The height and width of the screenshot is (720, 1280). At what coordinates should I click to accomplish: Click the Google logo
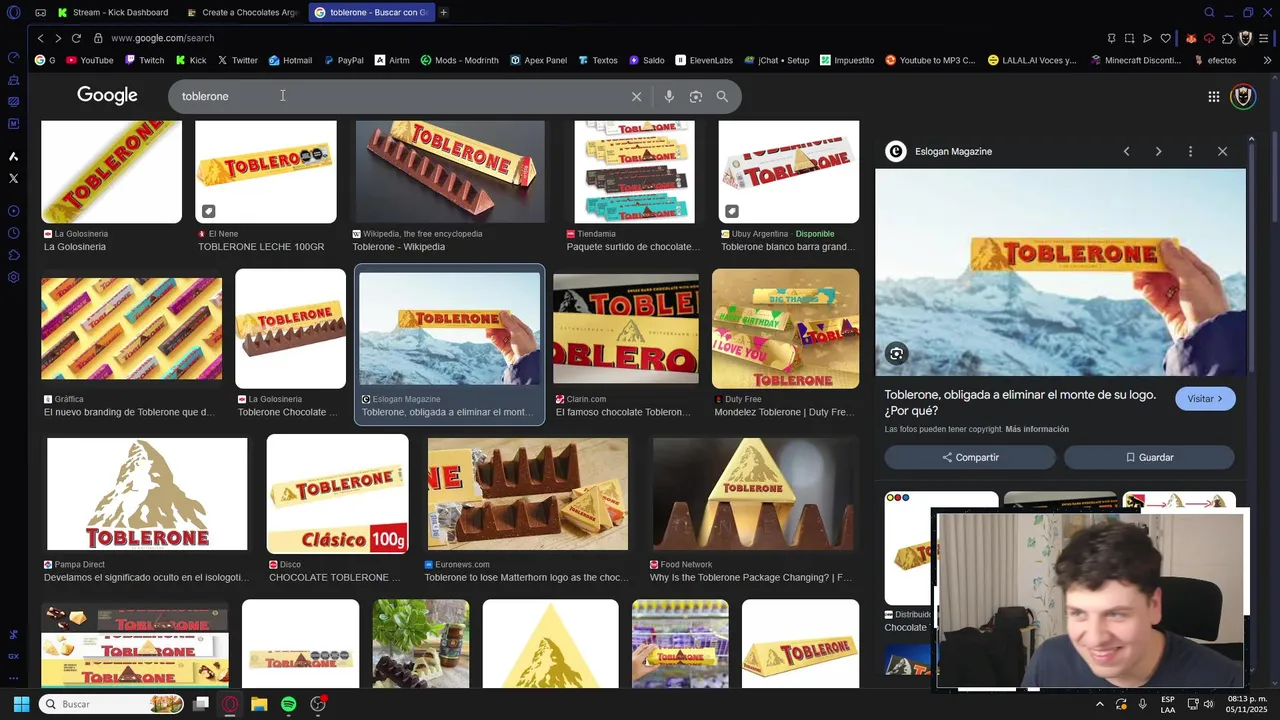107,95
